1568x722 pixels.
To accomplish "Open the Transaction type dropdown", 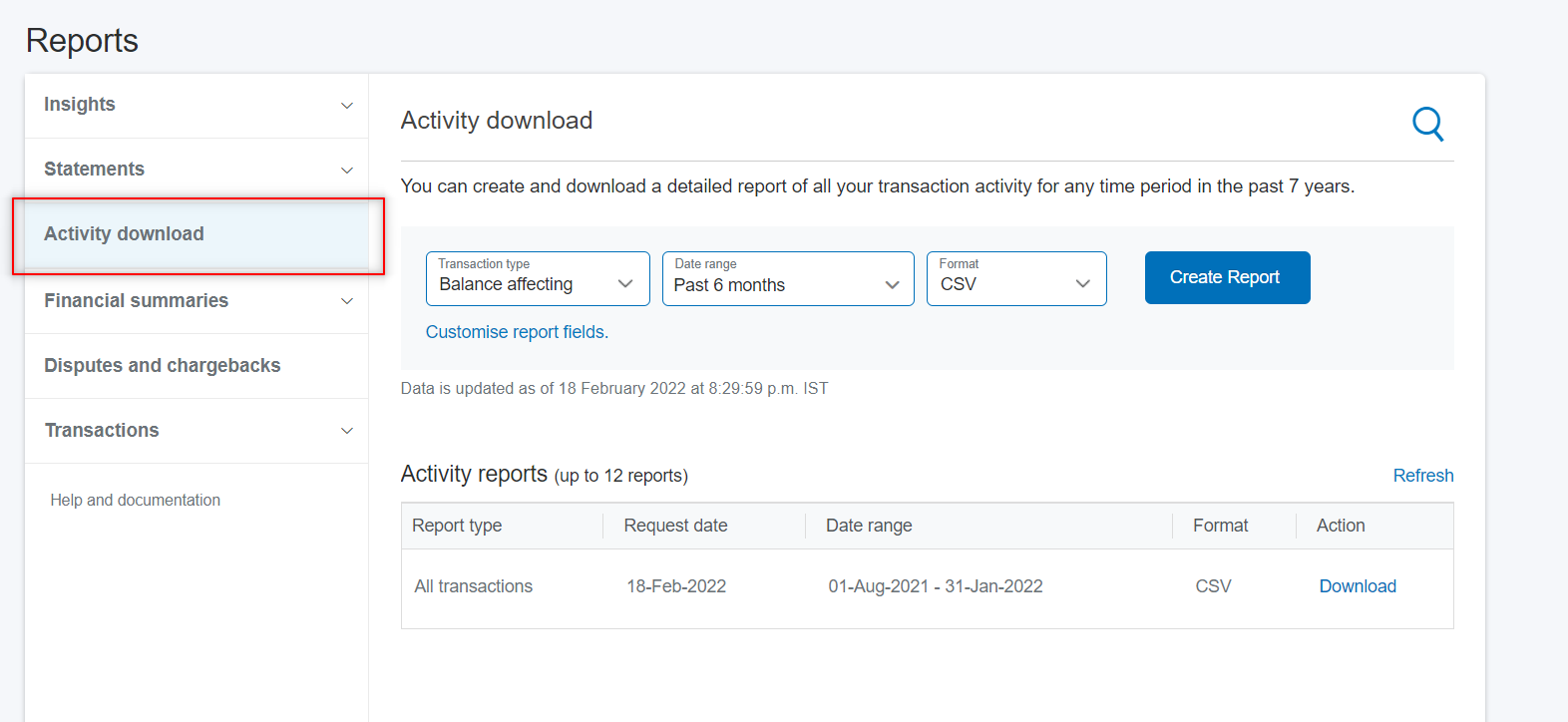I will coord(538,278).
